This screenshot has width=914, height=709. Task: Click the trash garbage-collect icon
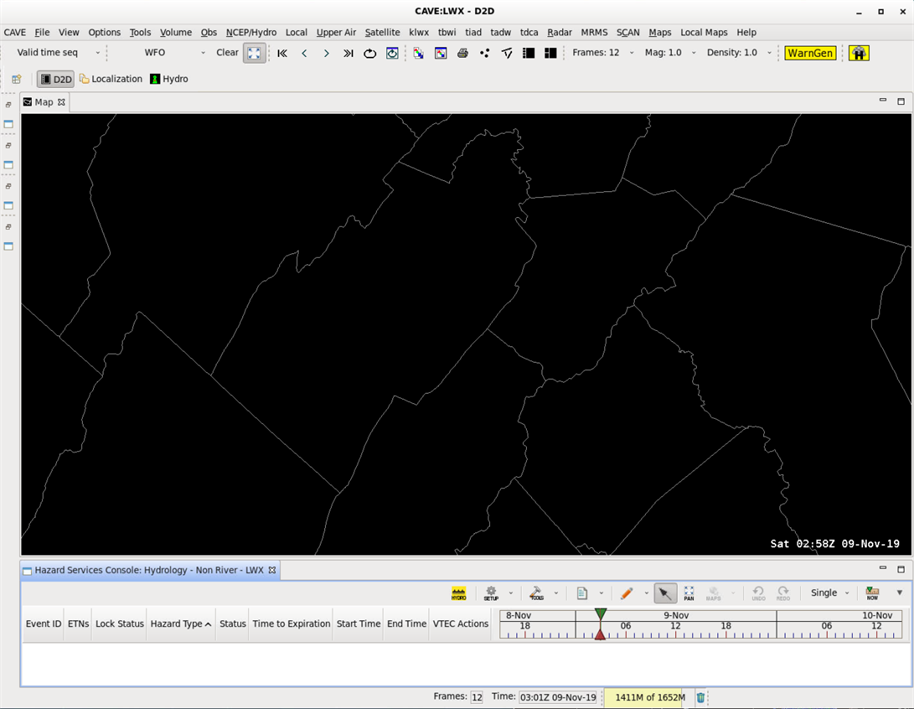click(701, 697)
